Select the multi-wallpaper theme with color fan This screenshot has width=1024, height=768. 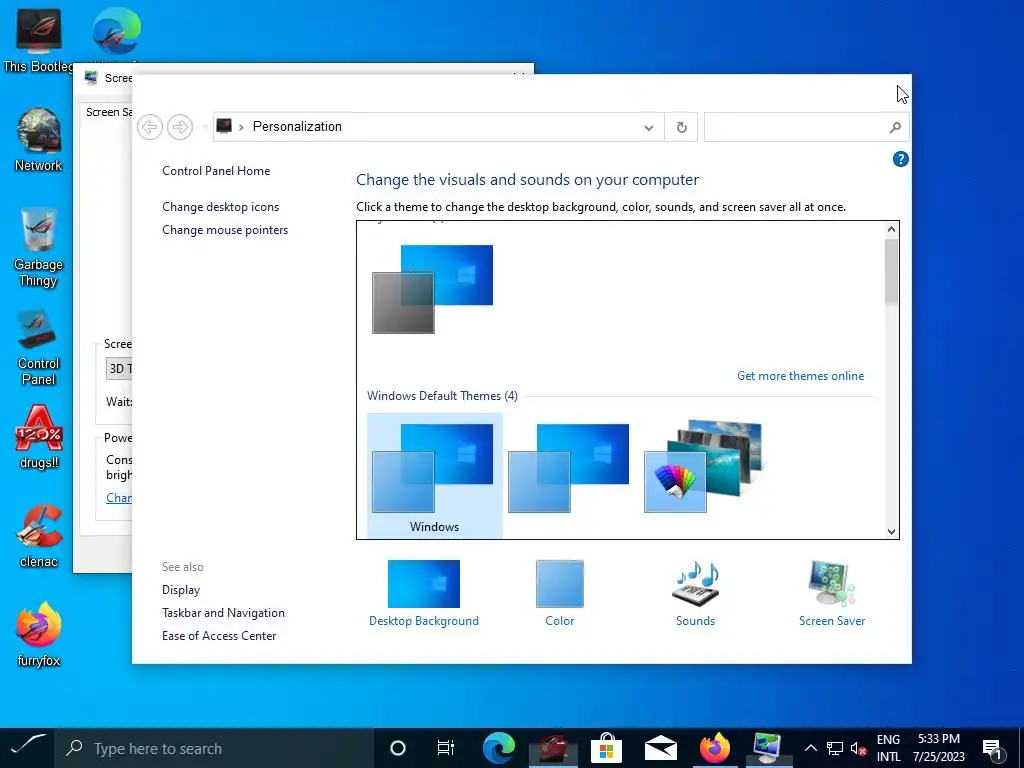coord(703,466)
